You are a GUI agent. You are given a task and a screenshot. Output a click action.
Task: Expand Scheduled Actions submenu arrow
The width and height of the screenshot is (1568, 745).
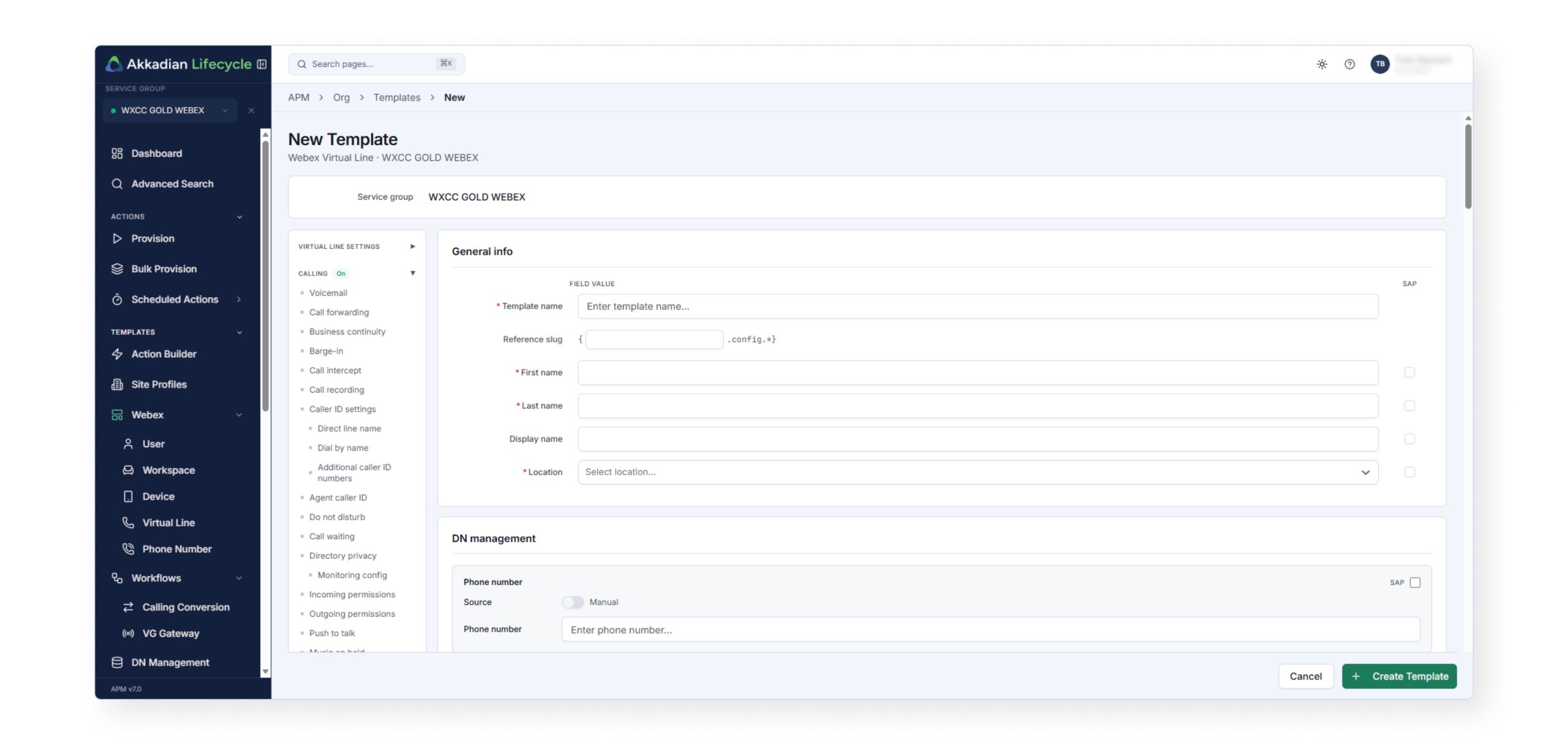point(239,299)
